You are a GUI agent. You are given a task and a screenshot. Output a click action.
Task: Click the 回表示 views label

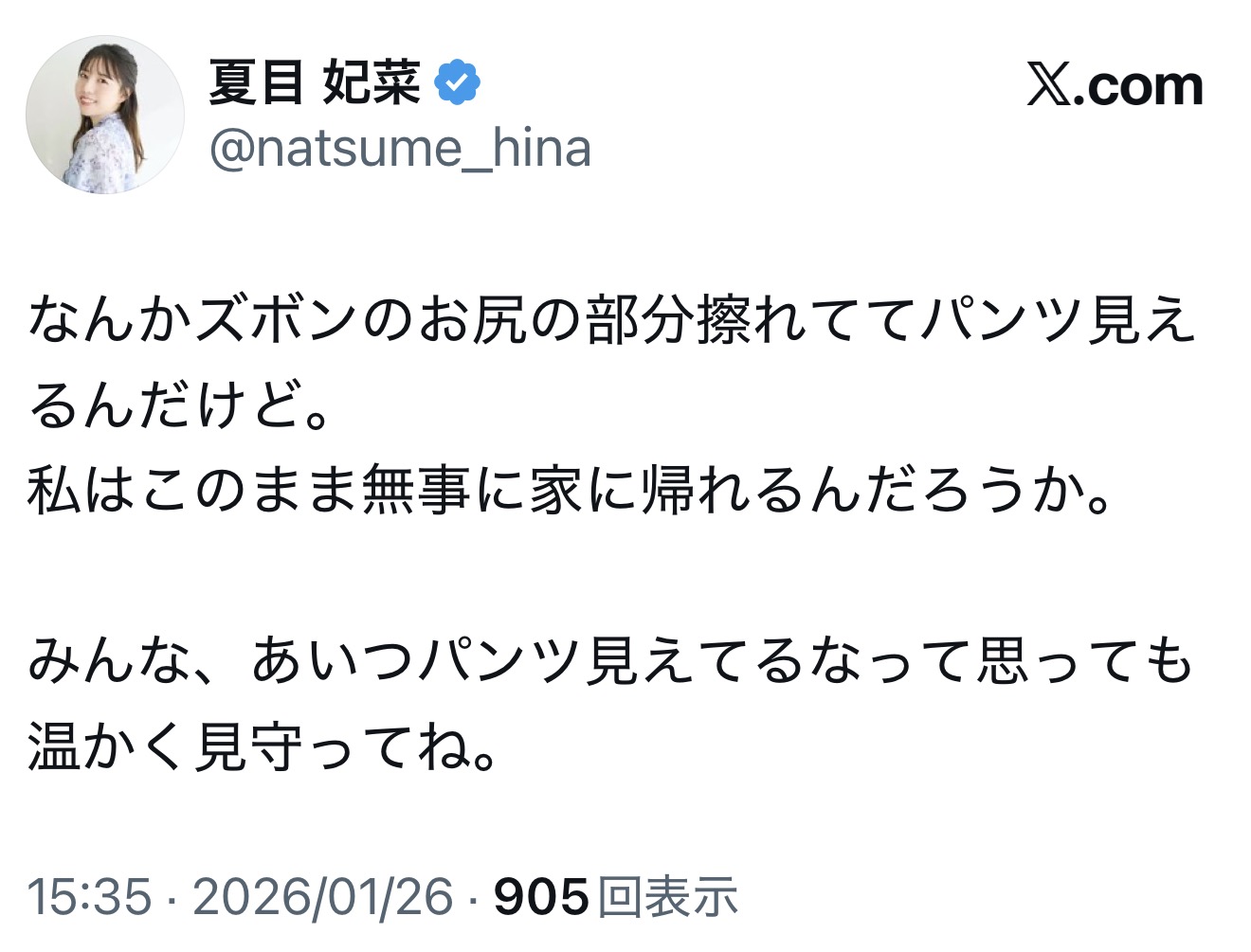point(669,896)
